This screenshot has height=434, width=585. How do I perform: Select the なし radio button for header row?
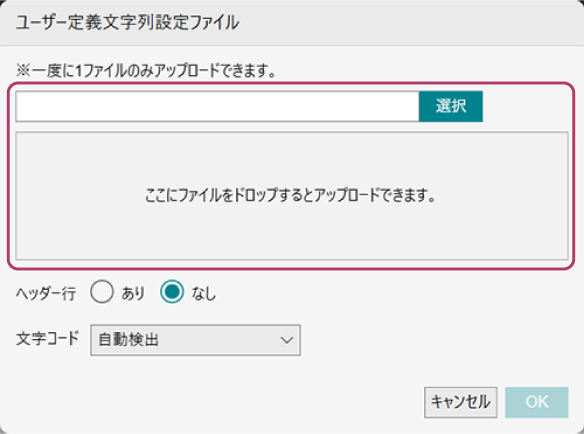[x=172, y=292]
